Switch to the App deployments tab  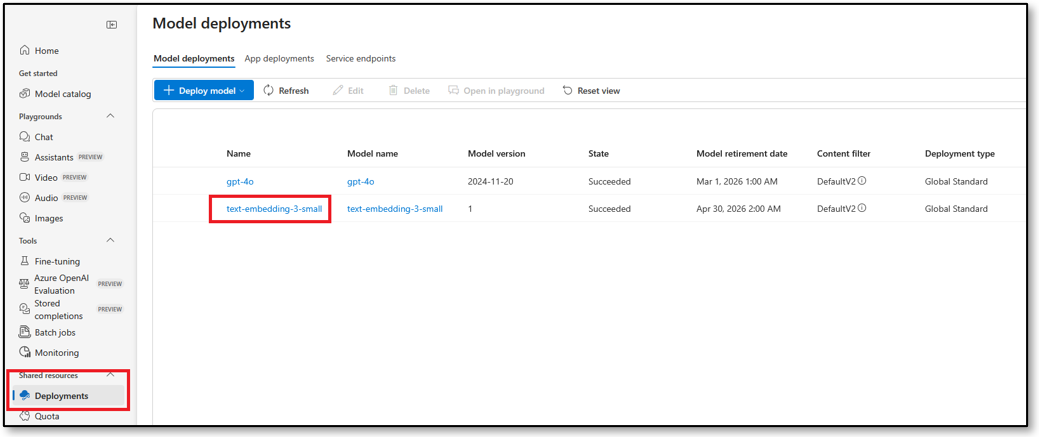coord(279,58)
